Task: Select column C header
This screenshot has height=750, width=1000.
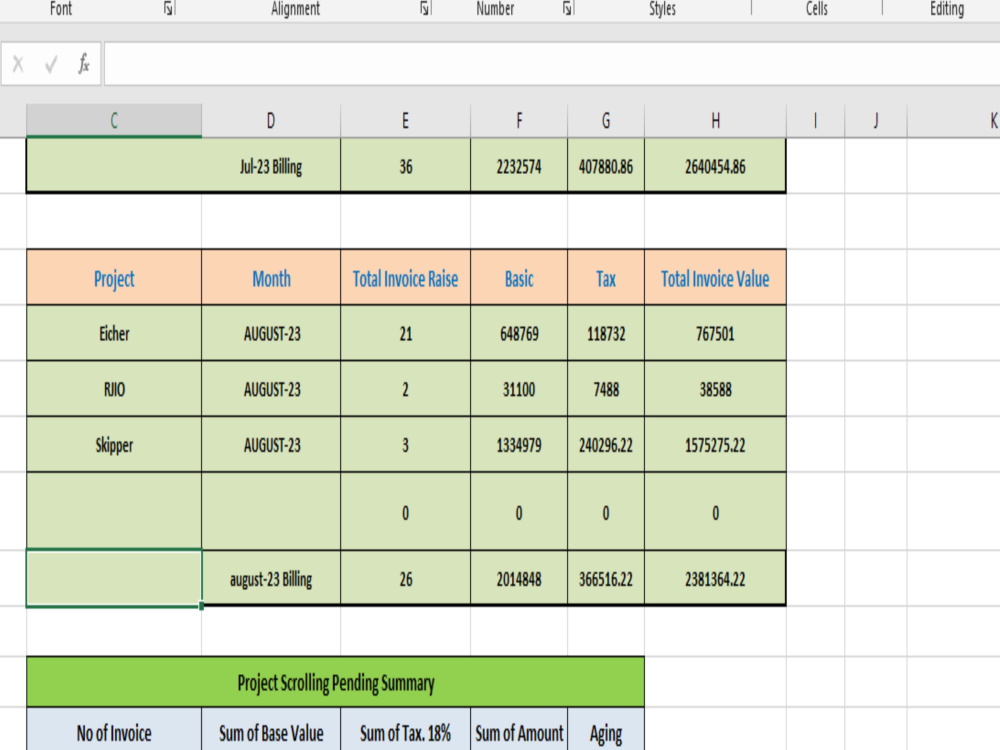Action: (114, 121)
